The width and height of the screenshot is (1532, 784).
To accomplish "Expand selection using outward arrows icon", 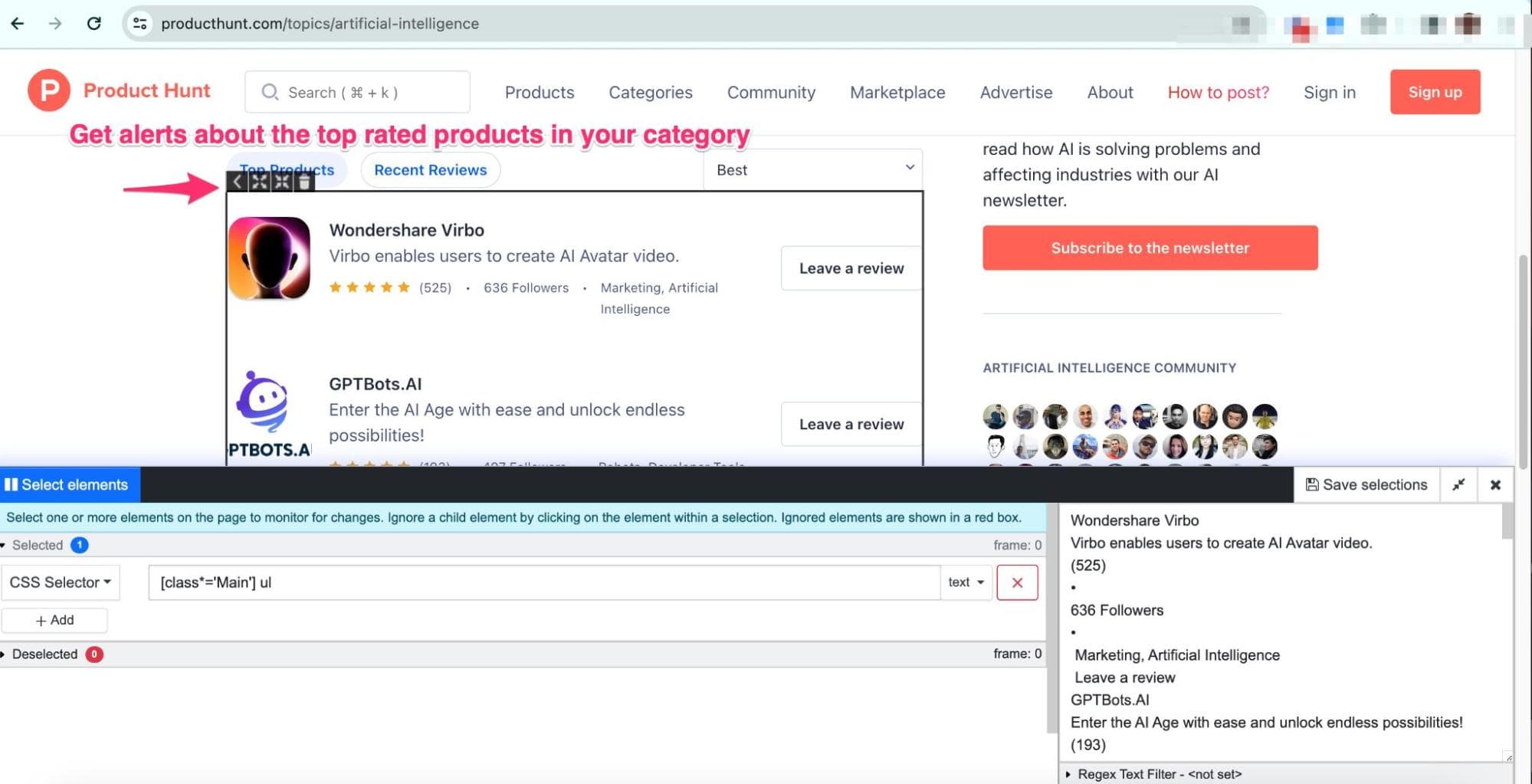I will pyautogui.click(x=260, y=182).
